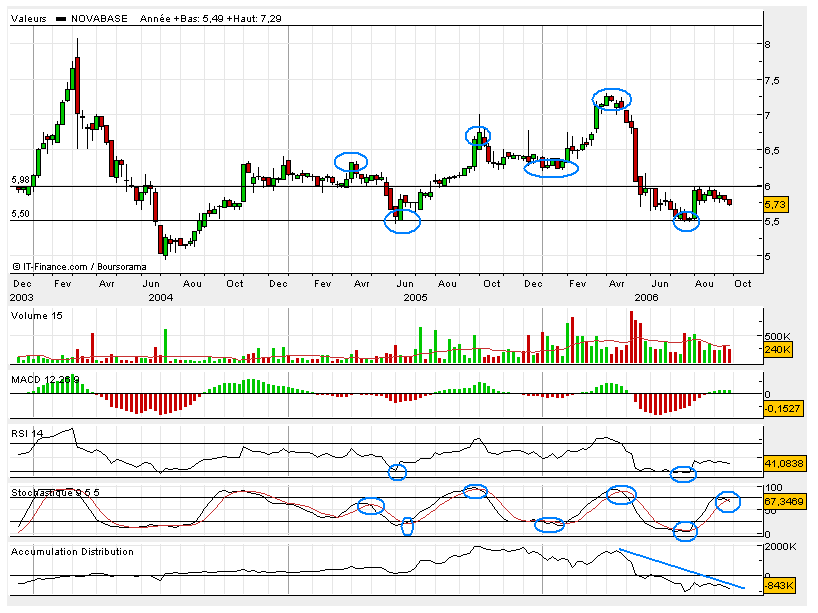This screenshot has width=818, height=613.
Task: Click the rightmost blue circle on Stochastique
Action: coord(727,501)
